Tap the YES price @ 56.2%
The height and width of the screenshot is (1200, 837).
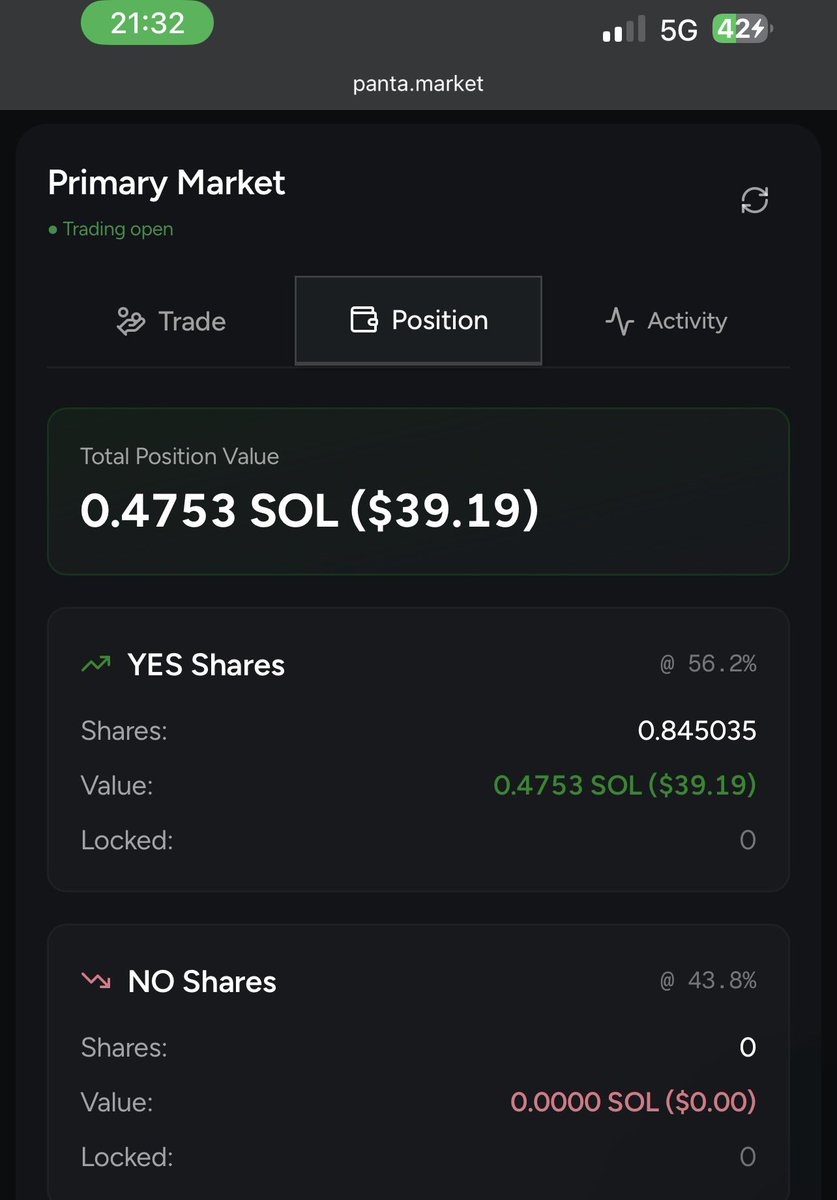(708, 664)
